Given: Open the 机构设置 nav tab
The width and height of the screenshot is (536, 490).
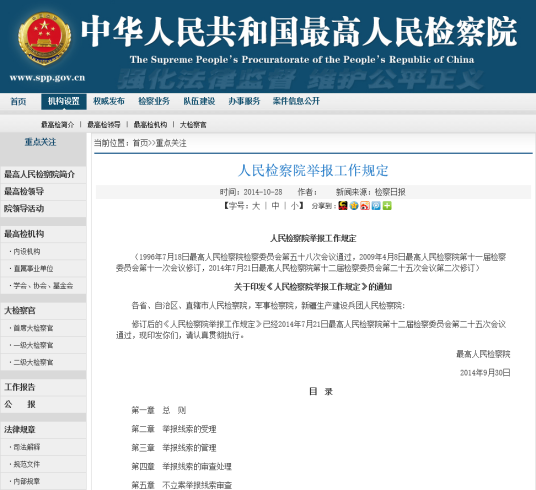Looking at the screenshot, I should [64, 101].
